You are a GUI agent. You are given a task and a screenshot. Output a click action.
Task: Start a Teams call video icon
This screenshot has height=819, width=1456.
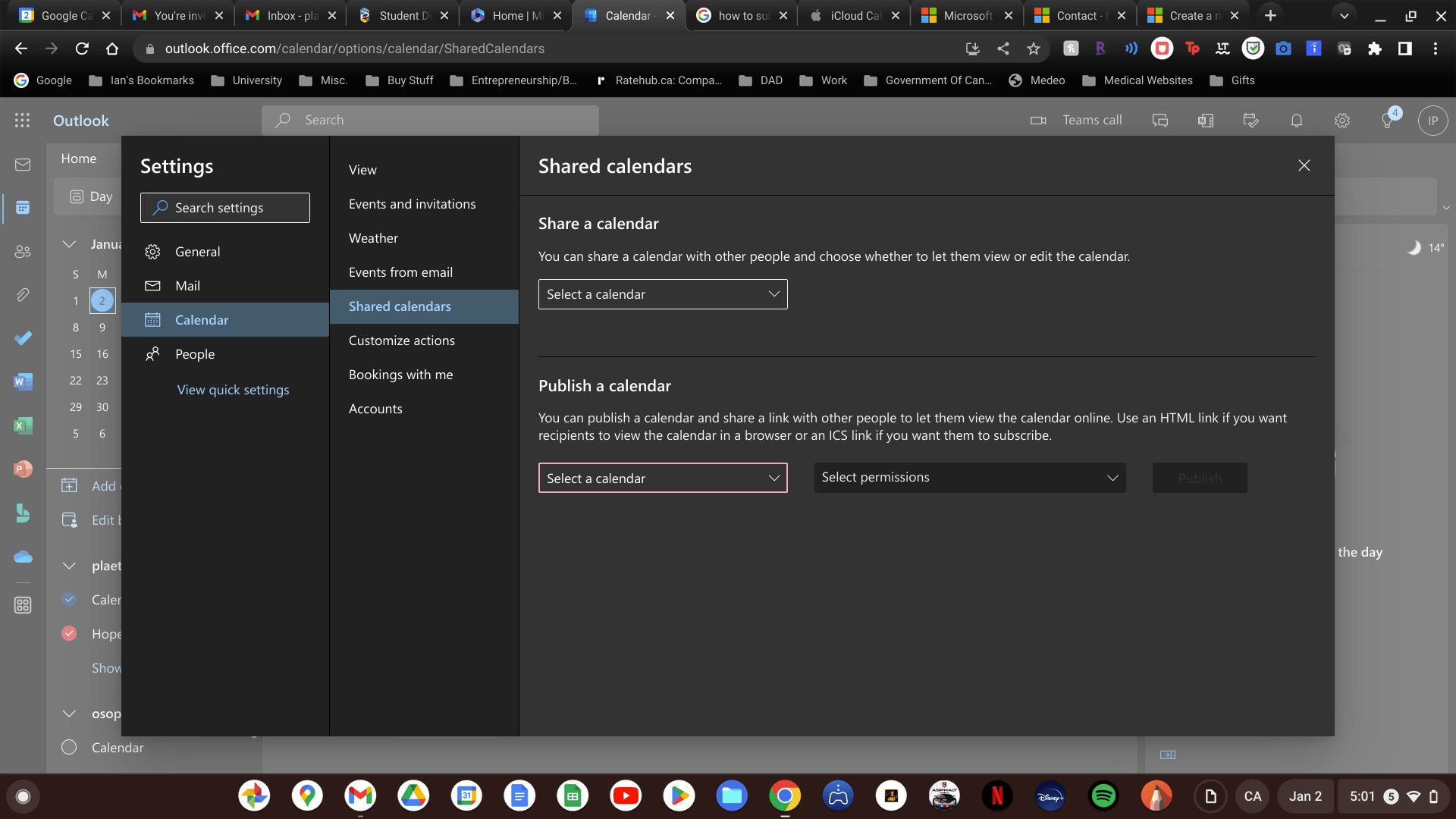(x=1038, y=121)
